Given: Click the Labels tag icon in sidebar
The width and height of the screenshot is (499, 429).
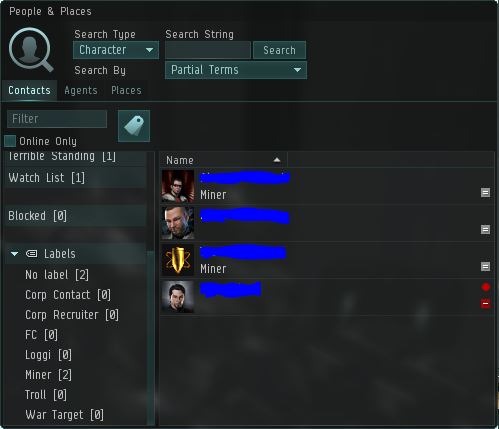Looking at the screenshot, I should point(32,254).
